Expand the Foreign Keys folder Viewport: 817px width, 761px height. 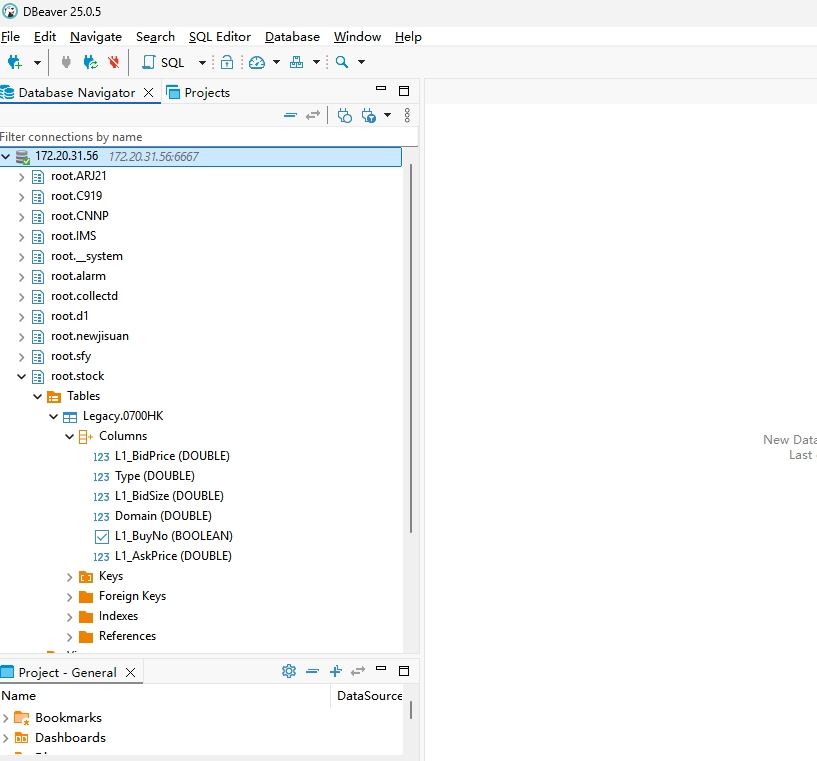[69, 596]
